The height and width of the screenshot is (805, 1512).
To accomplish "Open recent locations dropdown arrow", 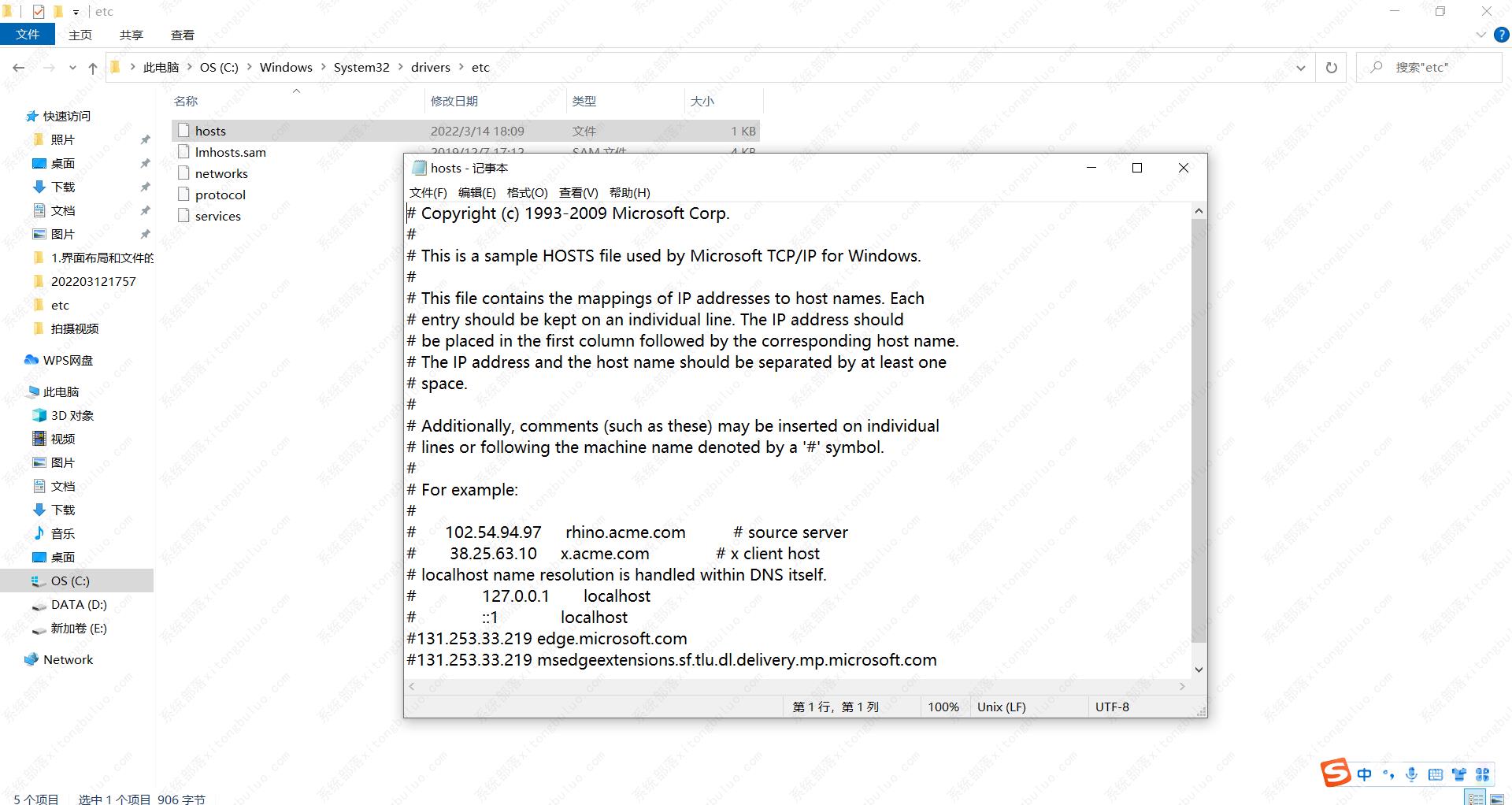I will pos(72,68).
